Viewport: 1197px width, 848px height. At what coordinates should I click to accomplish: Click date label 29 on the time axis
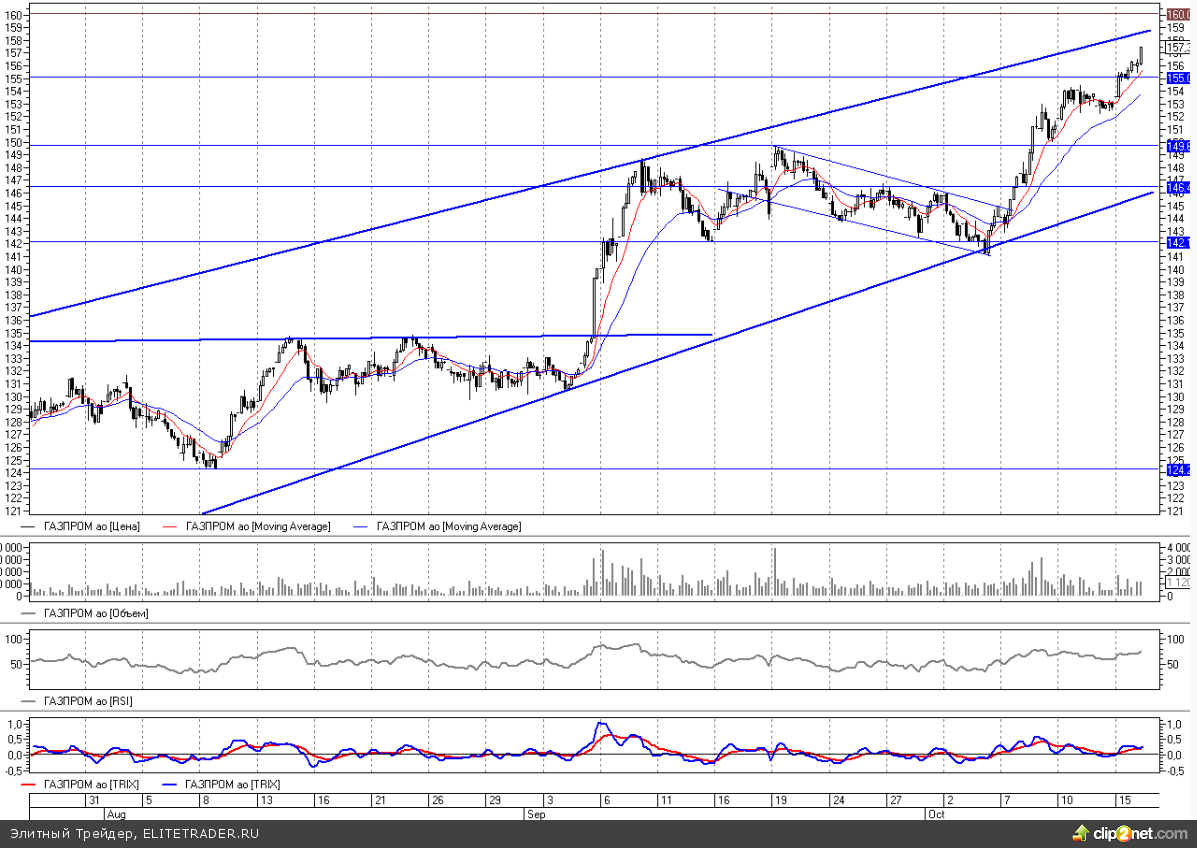click(495, 800)
